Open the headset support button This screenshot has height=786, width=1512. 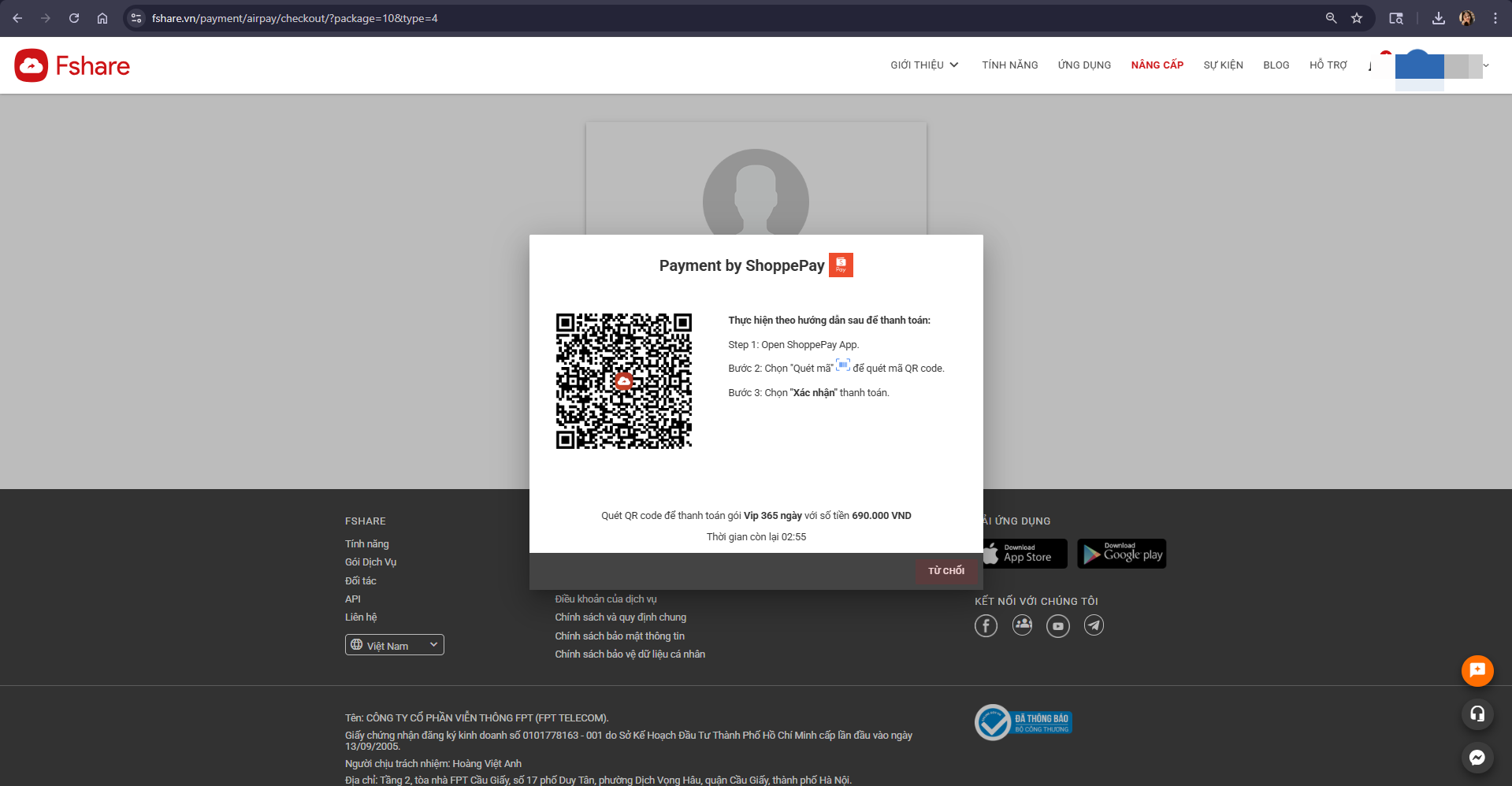click(x=1477, y=714)
